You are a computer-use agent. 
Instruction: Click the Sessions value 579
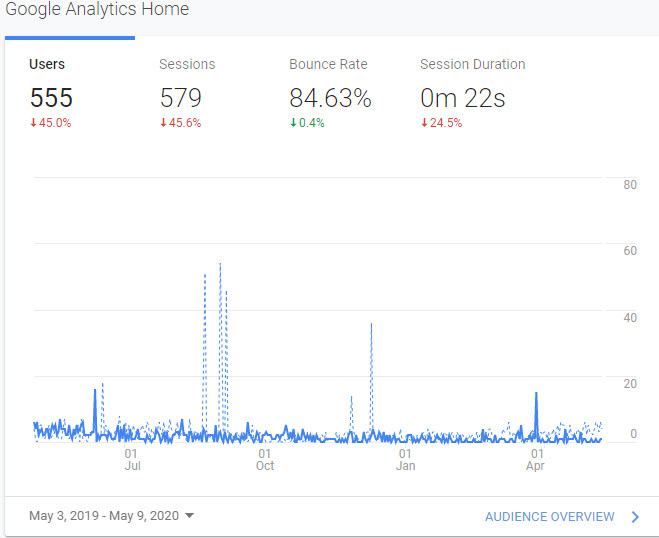[181, 98]
